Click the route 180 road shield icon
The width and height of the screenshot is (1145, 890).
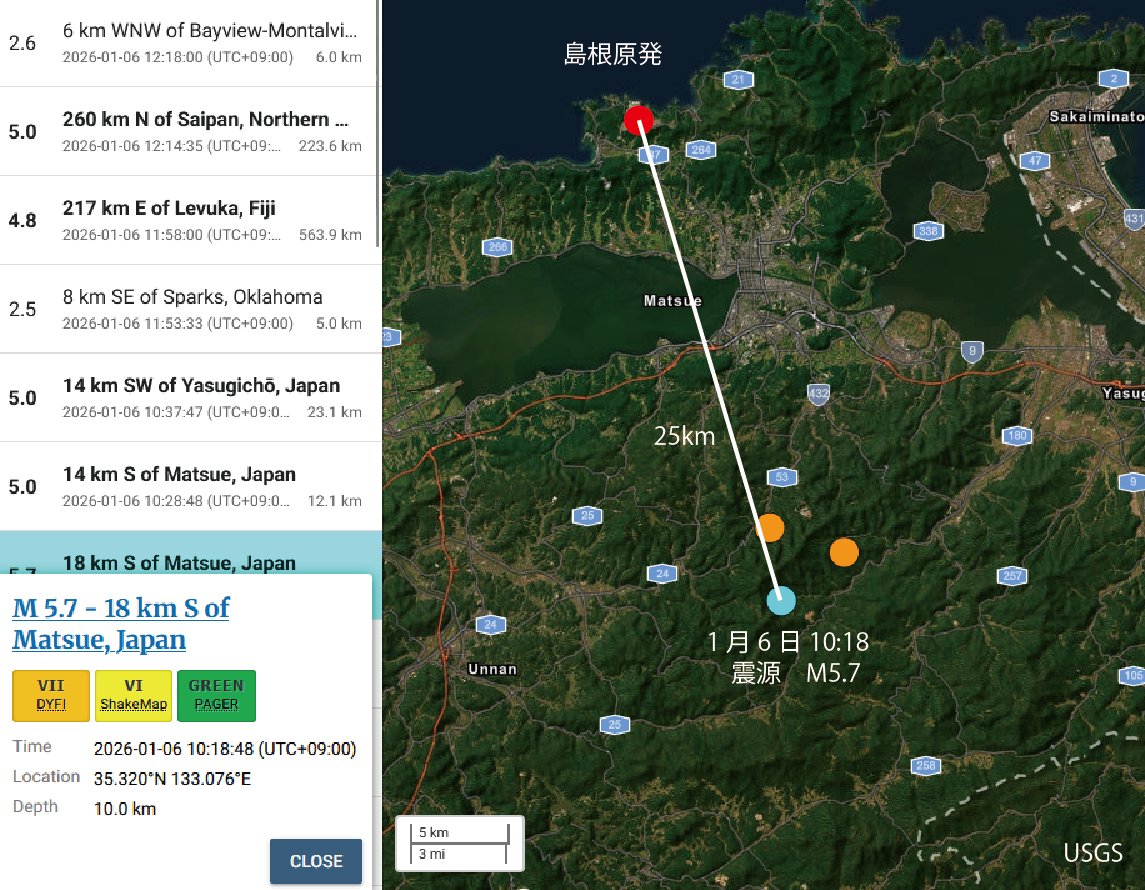click(1017, 435)
